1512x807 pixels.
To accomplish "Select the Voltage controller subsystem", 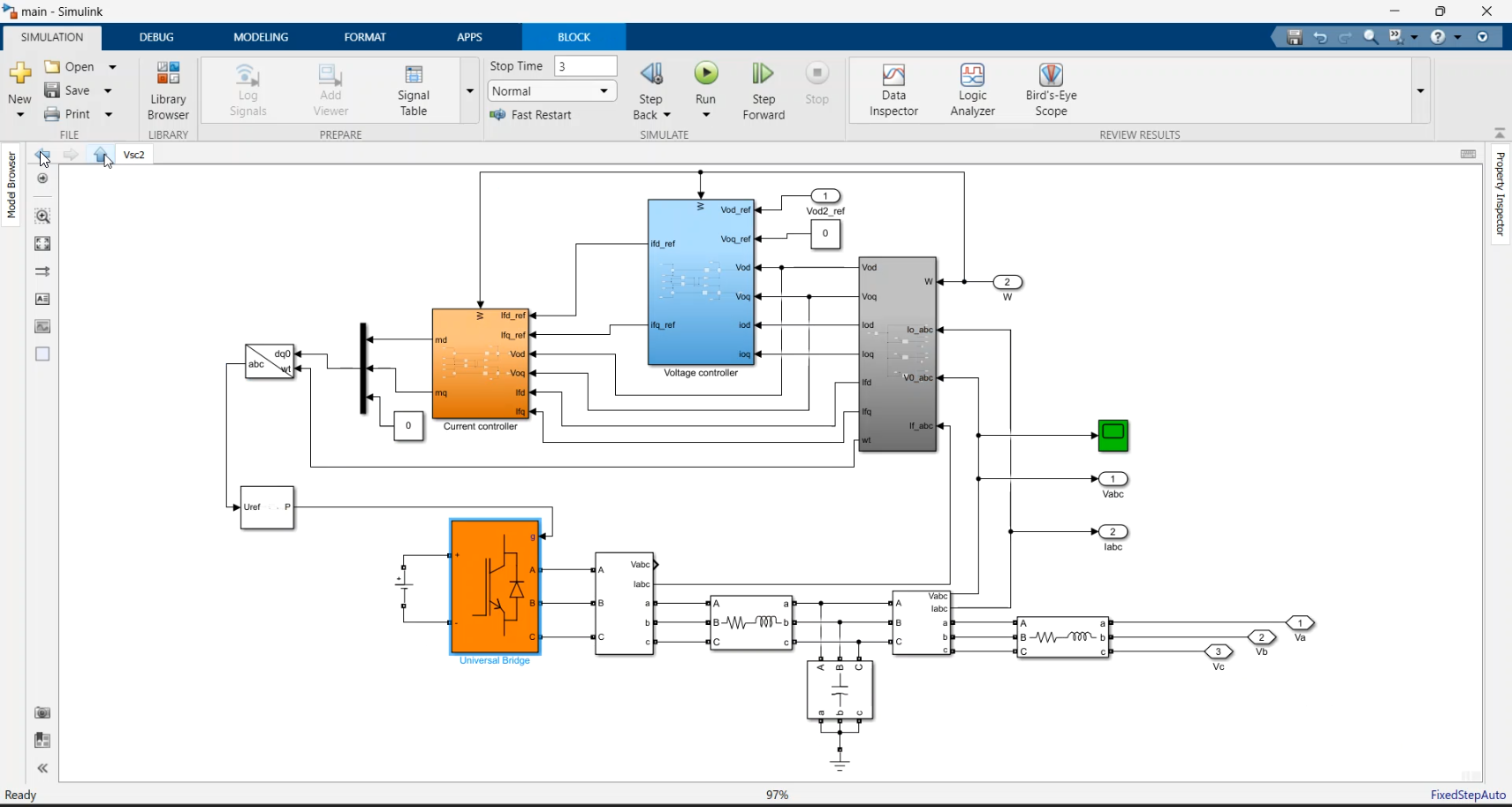I will [701, 282].
